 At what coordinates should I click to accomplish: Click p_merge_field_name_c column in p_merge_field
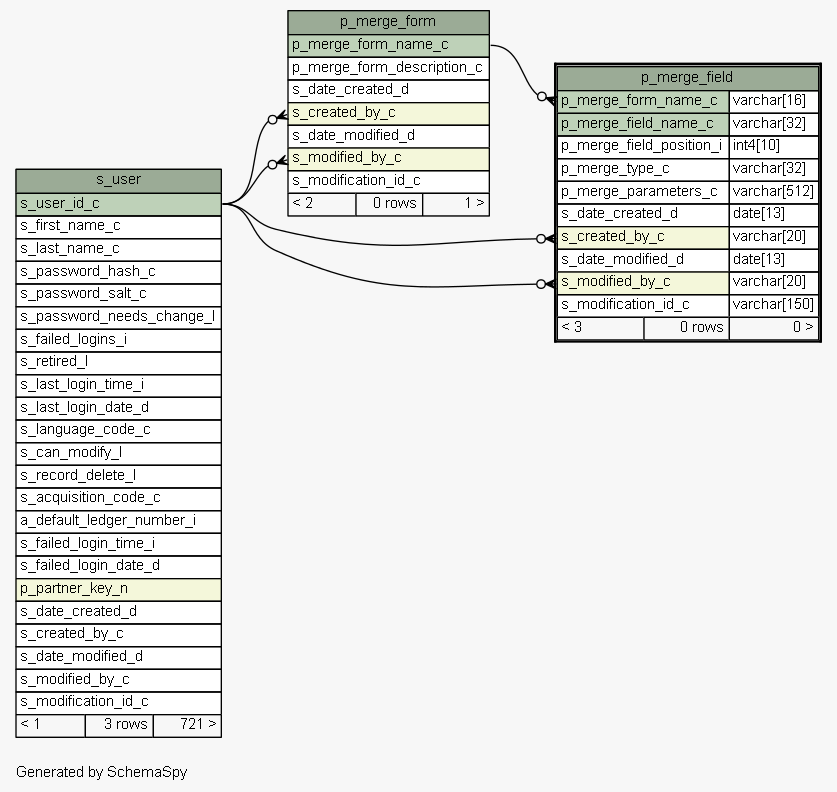point(642,123)
